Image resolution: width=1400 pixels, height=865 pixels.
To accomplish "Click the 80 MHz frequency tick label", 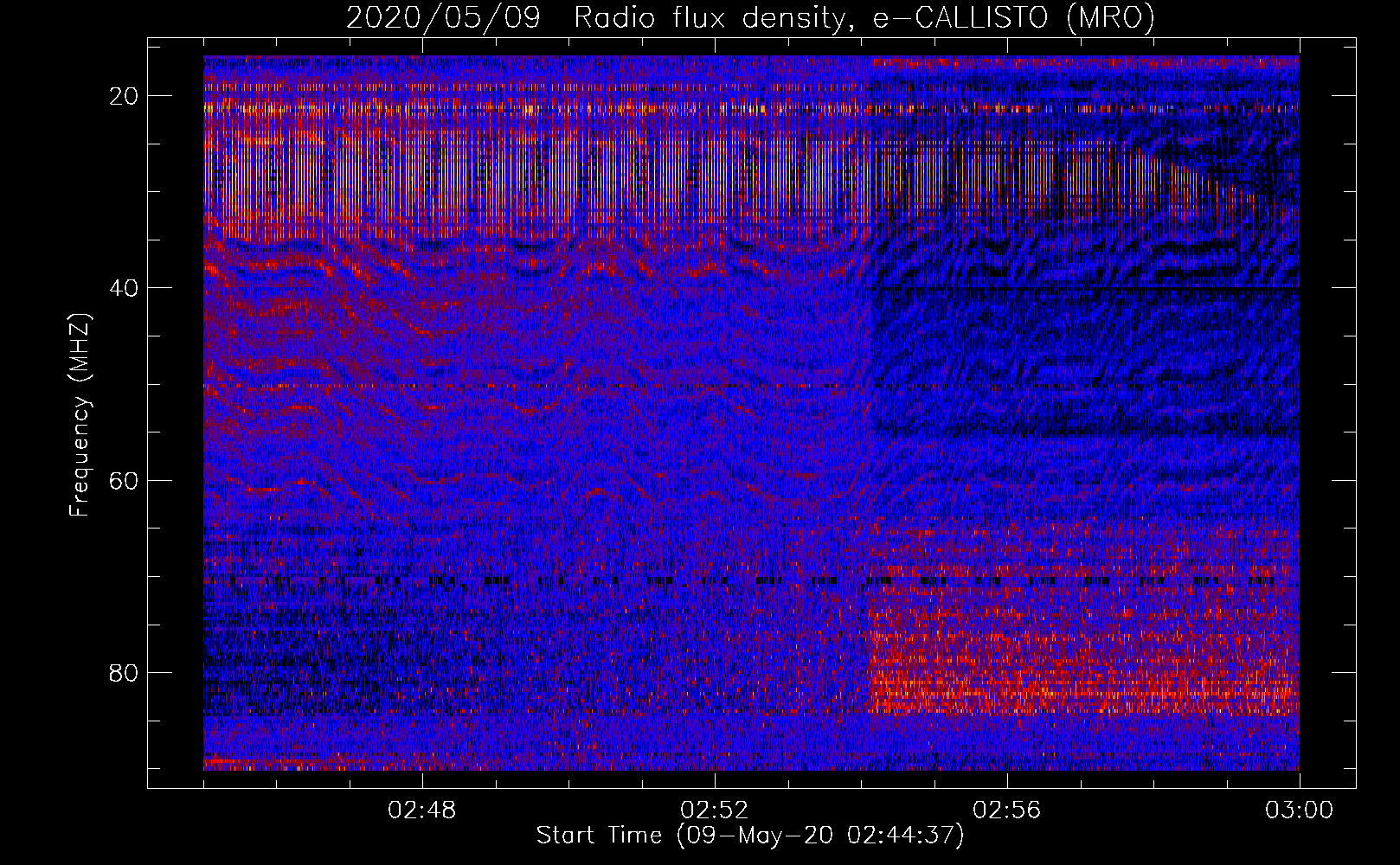I will click(x=125, y=672).
